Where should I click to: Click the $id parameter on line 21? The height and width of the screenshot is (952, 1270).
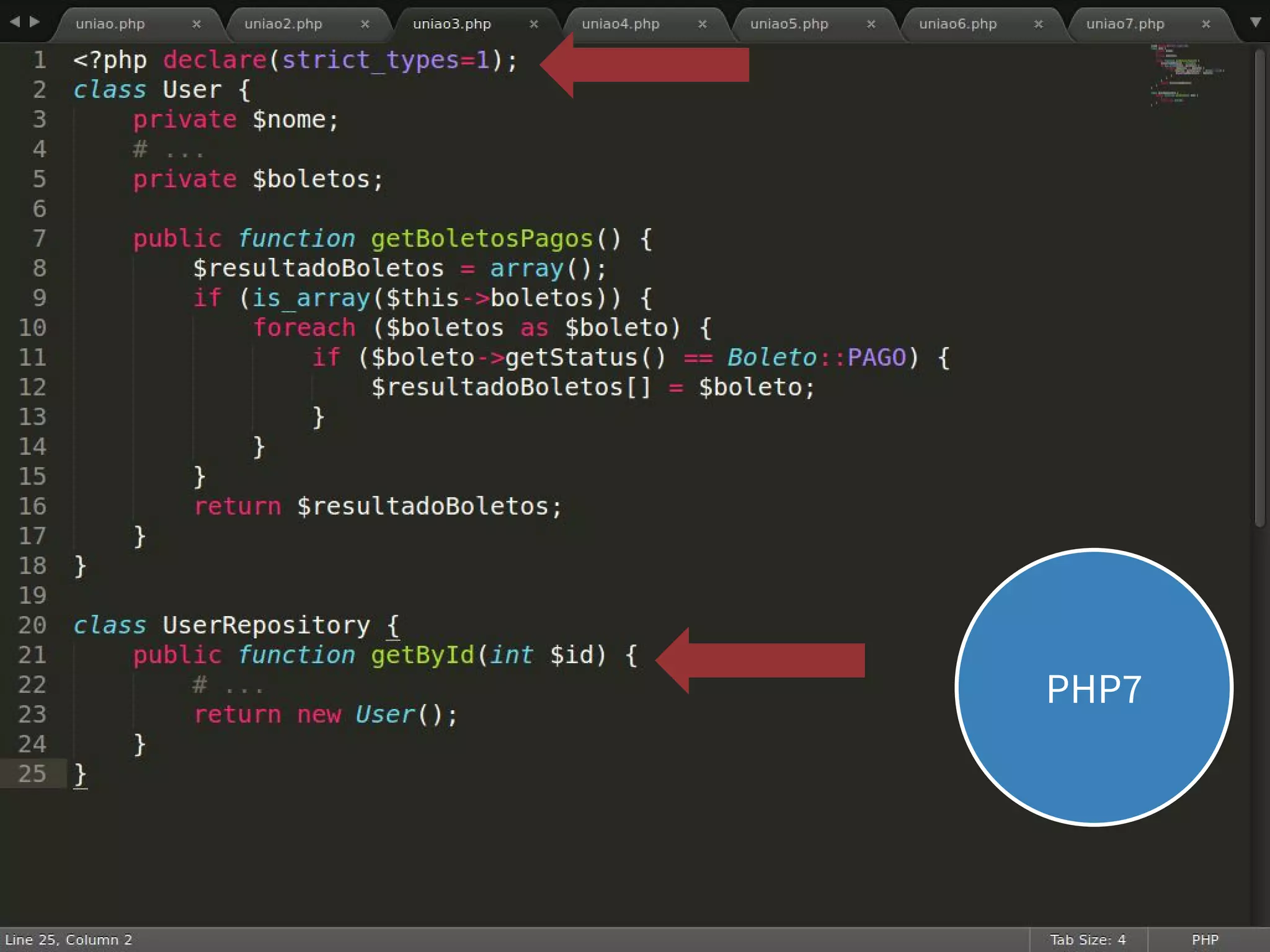pos(571,655)
